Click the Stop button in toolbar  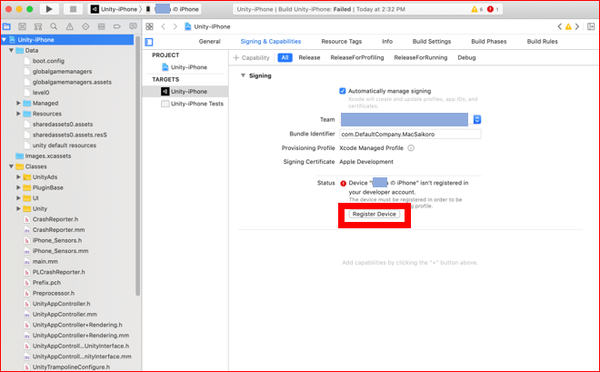[73, 9]
